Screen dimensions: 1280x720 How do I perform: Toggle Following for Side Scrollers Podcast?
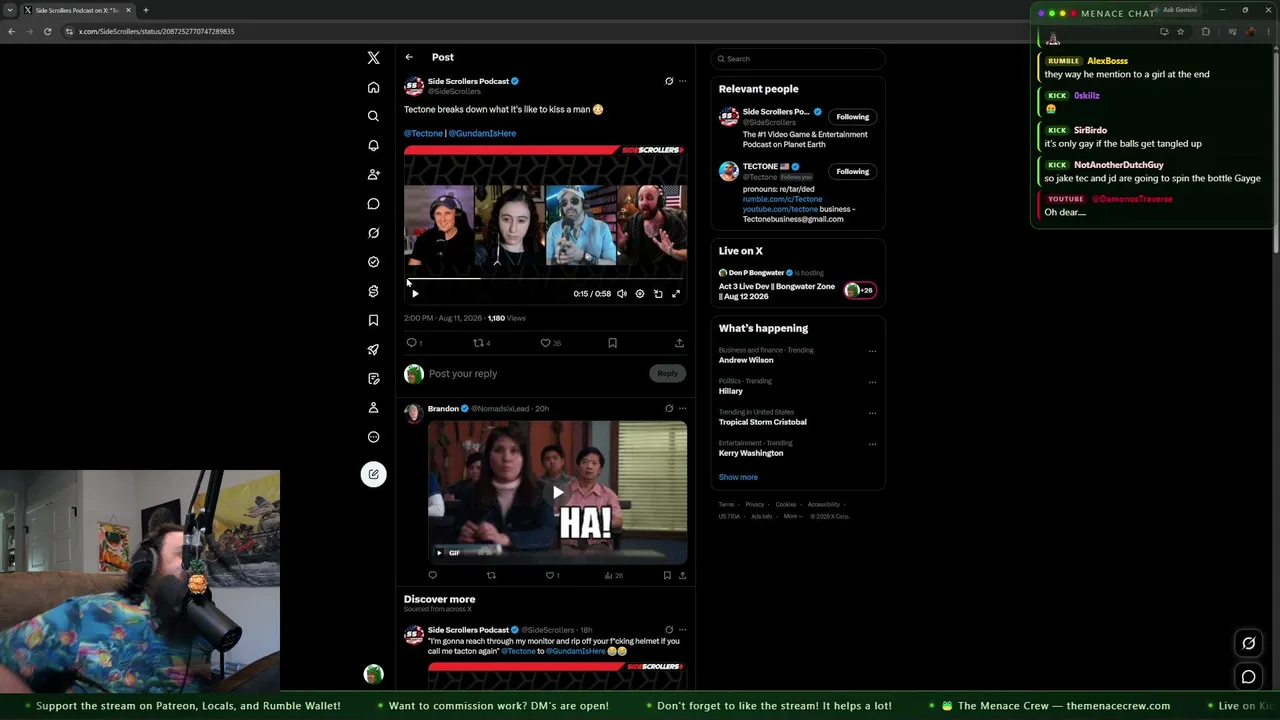853,117
